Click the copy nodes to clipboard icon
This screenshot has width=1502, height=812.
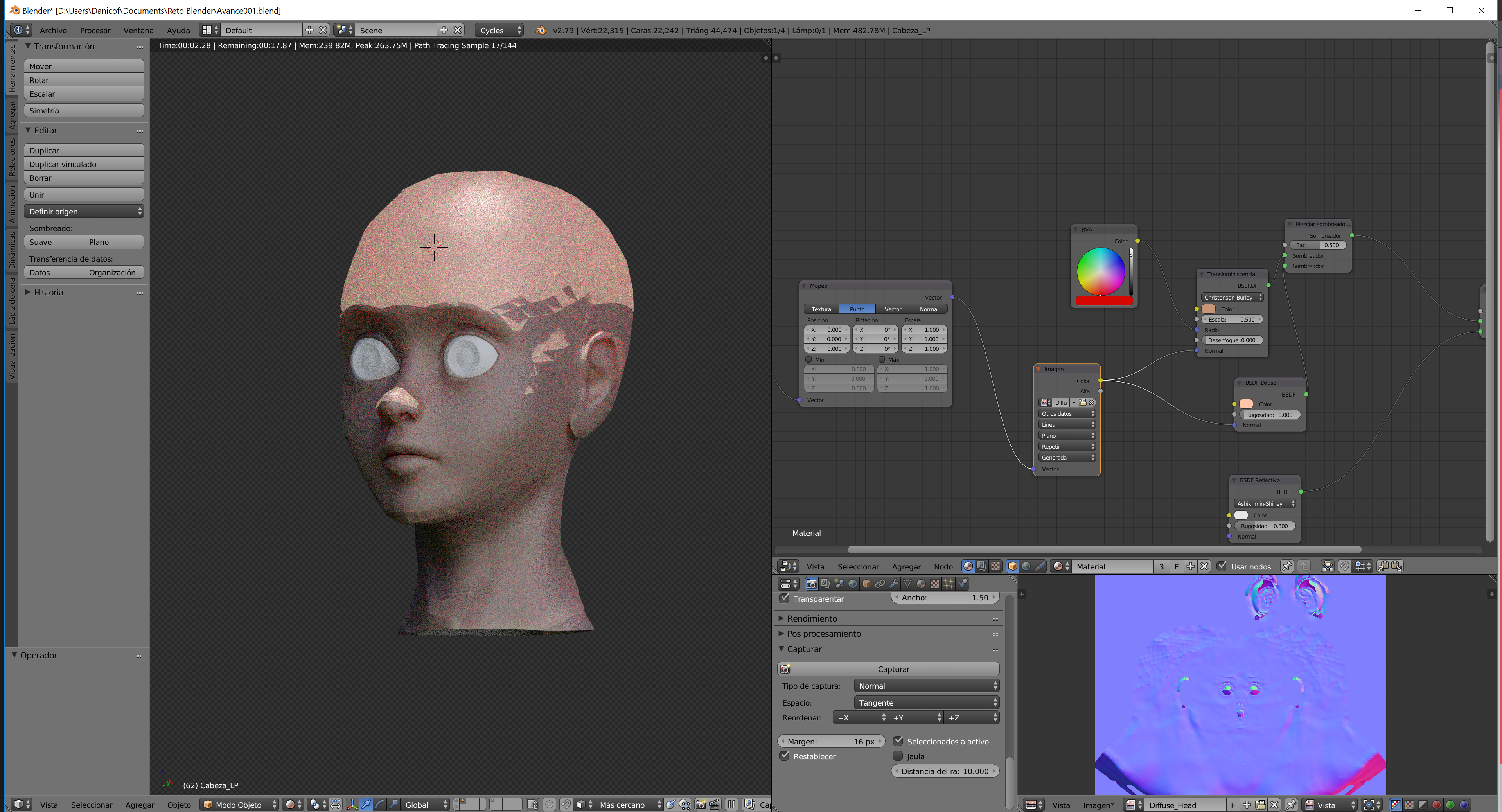point(1383,566)
